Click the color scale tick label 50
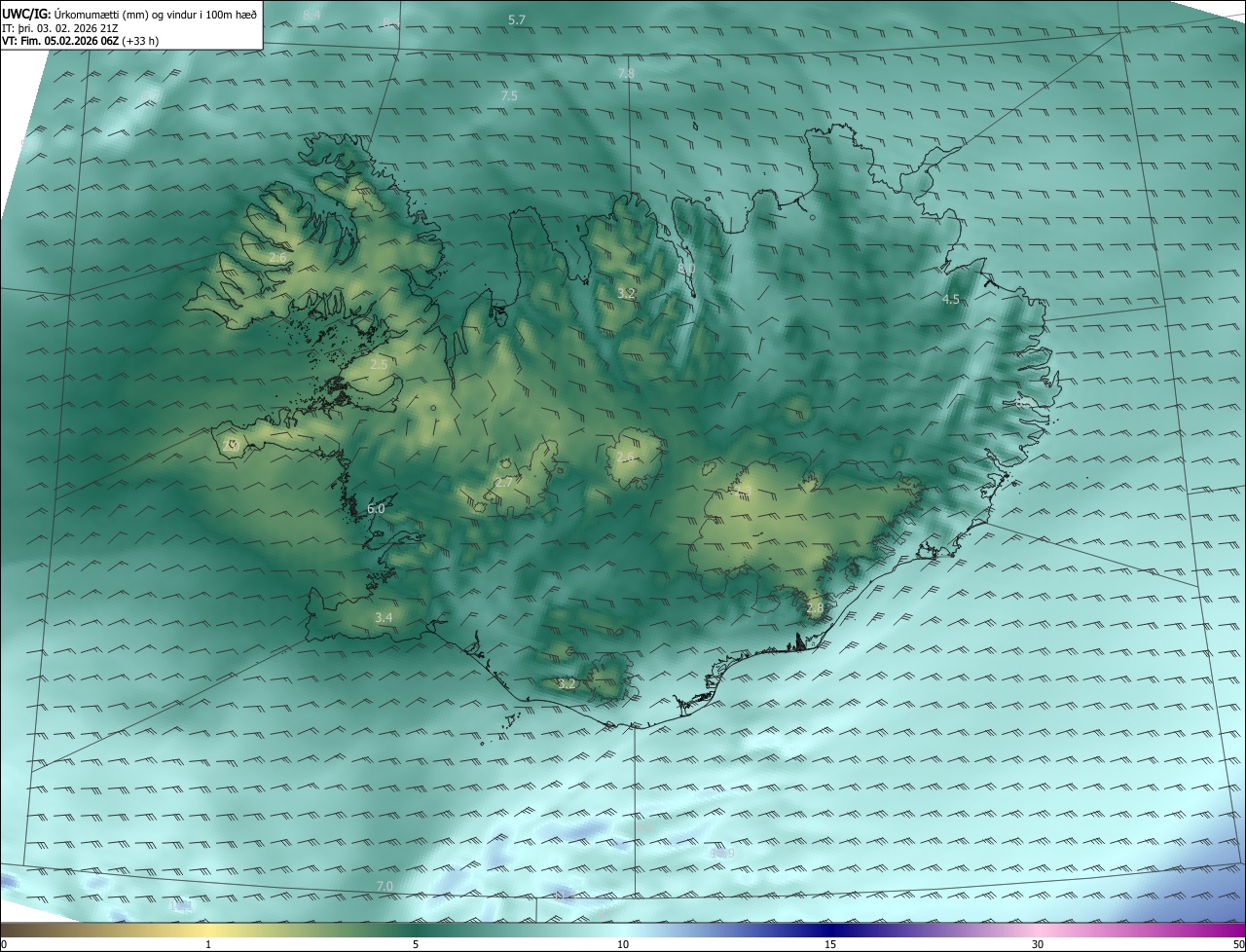 pos(1238,944)
